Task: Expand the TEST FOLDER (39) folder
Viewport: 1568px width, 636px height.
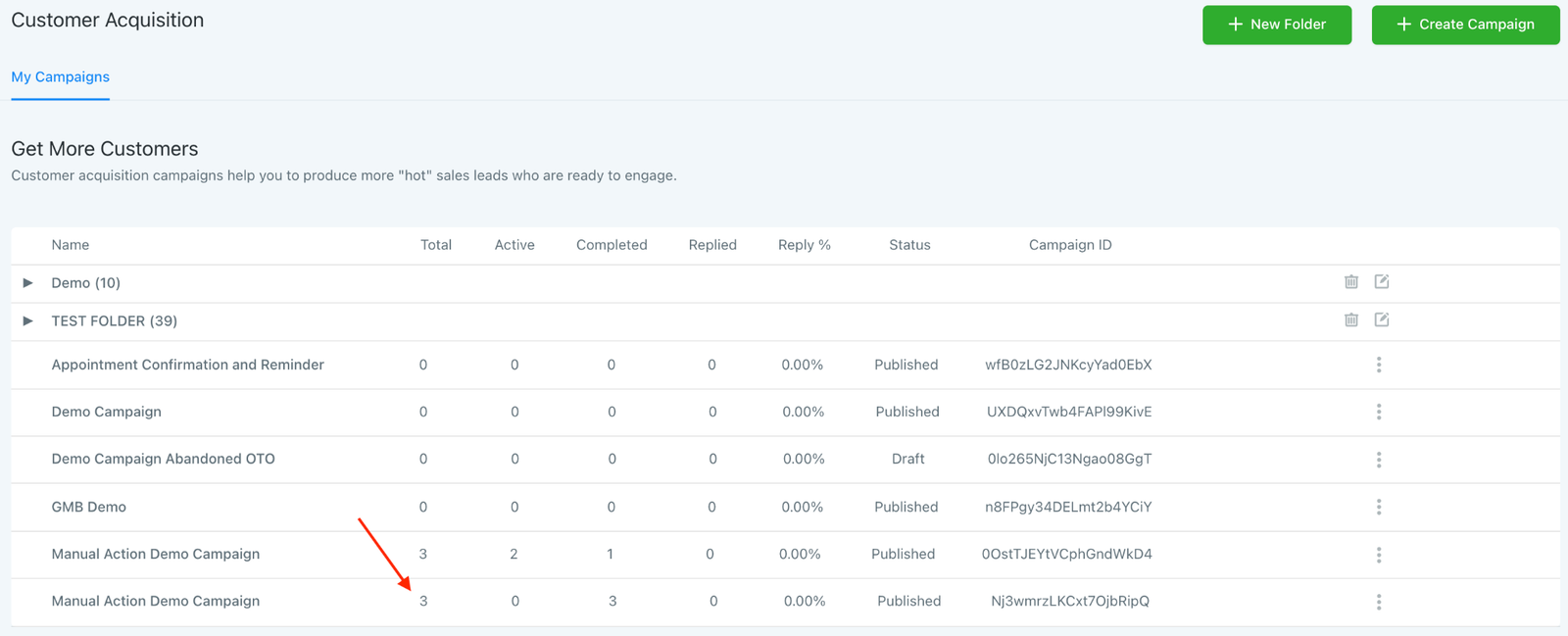Action: point(28,321)
